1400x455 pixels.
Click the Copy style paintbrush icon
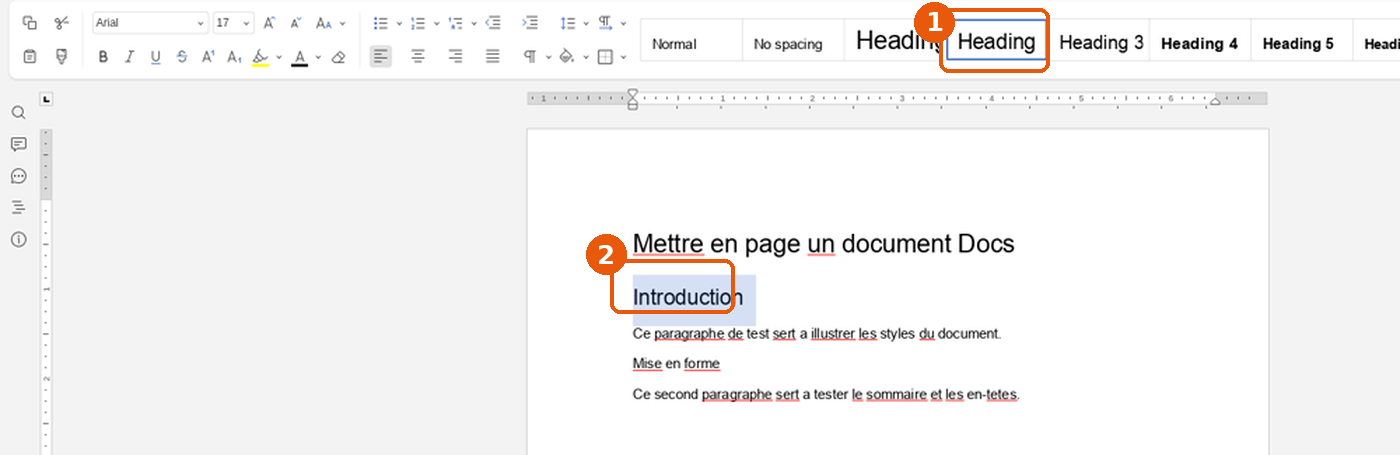[62, 57]
